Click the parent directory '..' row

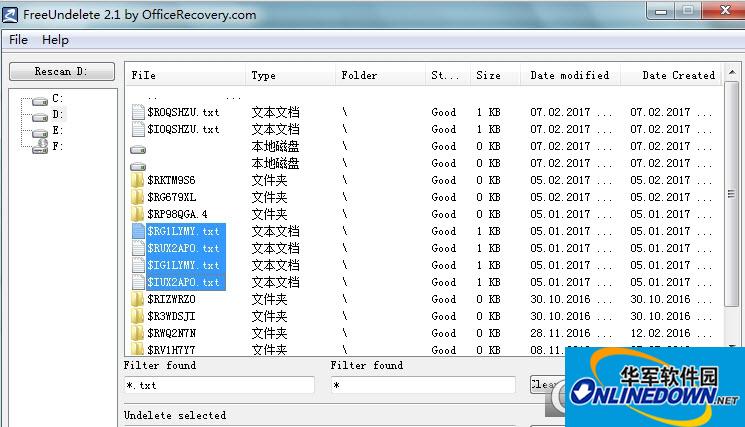[x=152, y=97]
